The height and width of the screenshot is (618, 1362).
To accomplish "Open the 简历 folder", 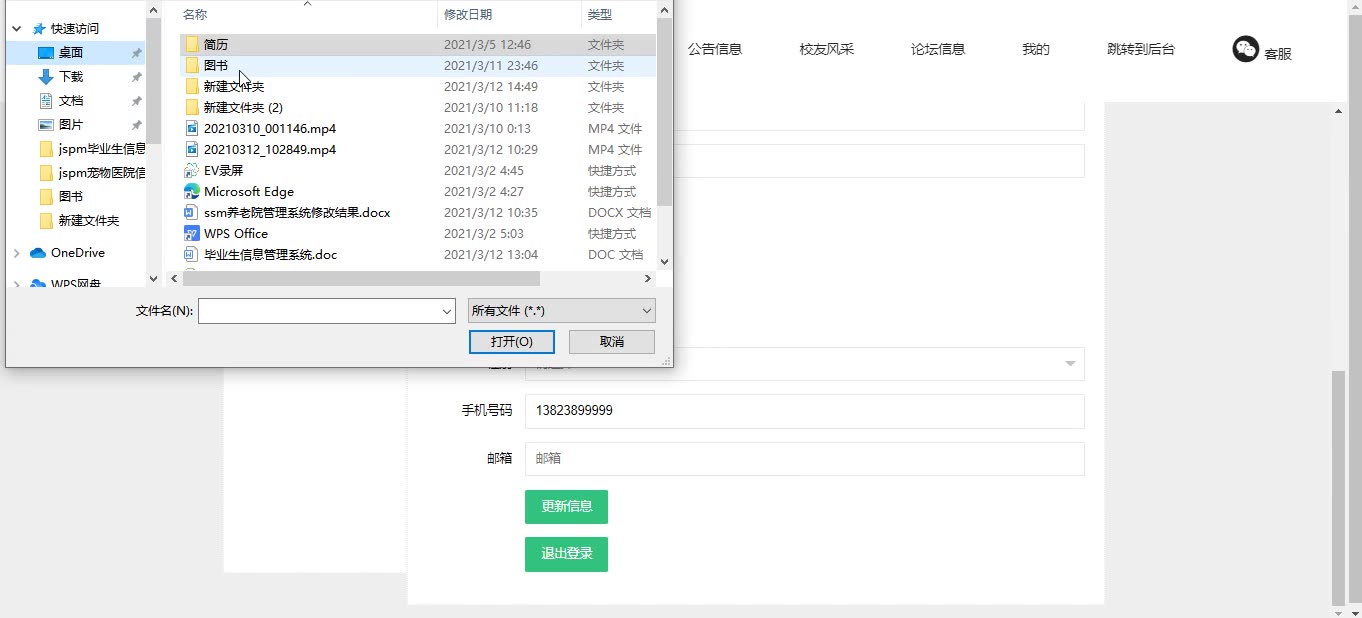I will coord(213,44).
